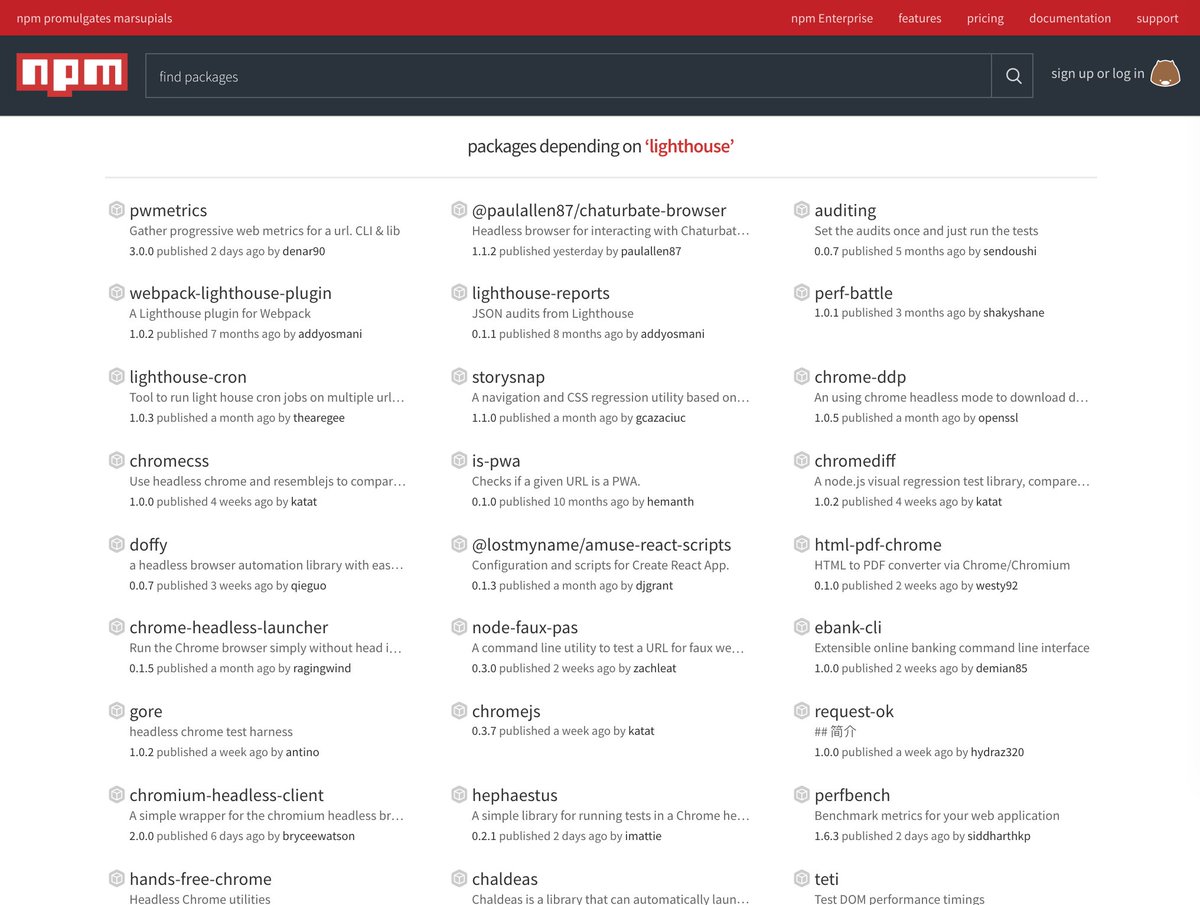Click package icon beside perf-battle
The width and height of the screenshot is (1200, 905).
click(x=801, y=293)
